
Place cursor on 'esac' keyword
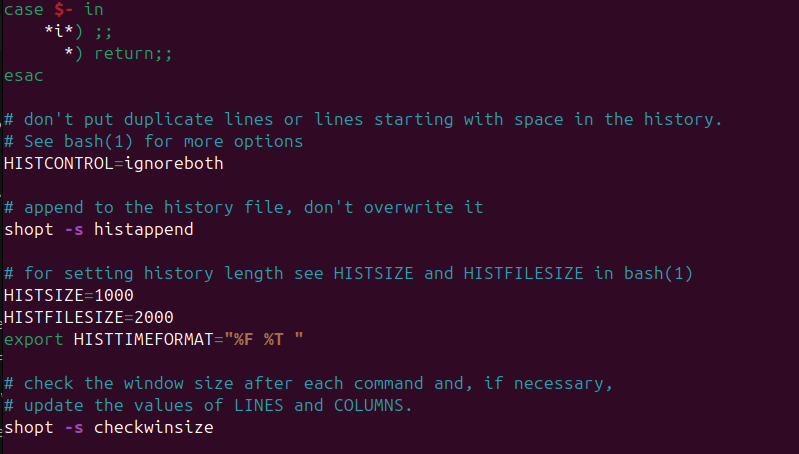pos(23,75)
